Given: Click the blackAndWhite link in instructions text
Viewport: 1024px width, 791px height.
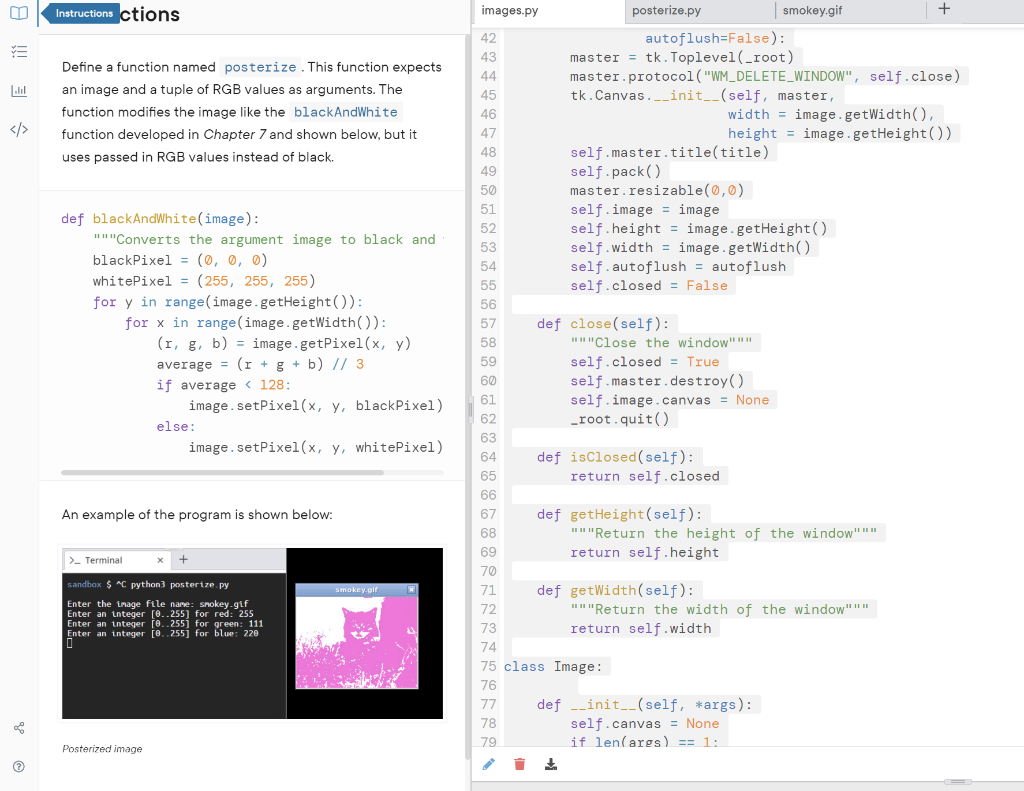Looking at the screenshot, I should pyautogui.click(x=345, y=112).
